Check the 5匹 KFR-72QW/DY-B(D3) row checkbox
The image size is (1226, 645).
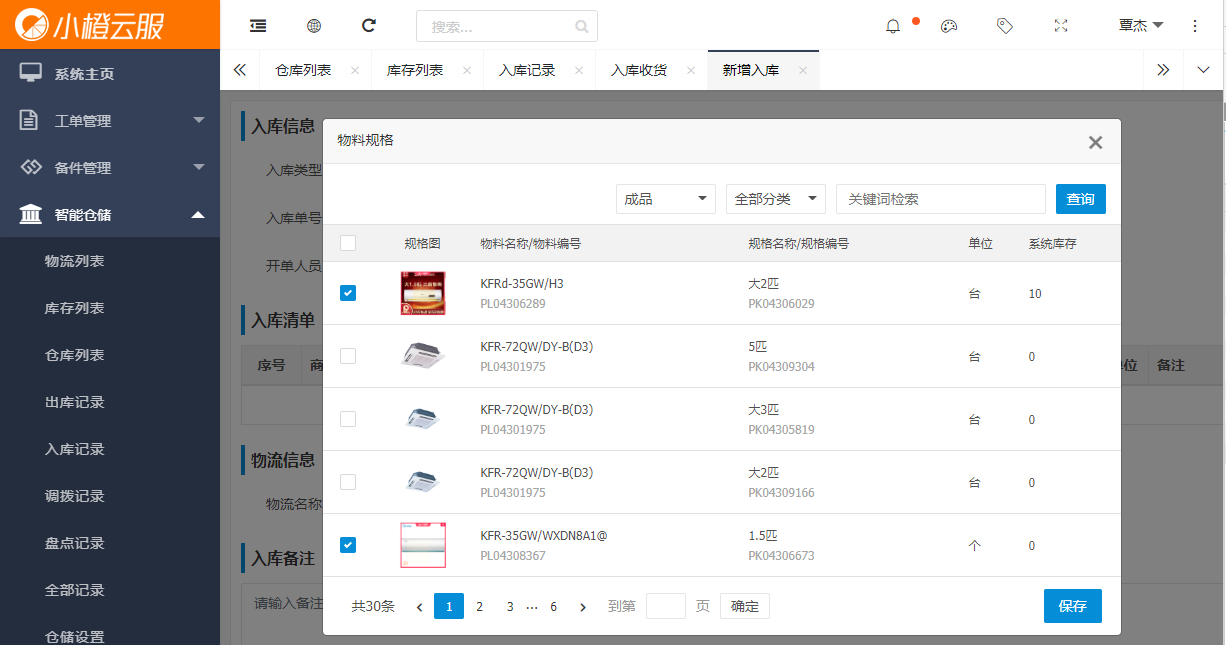coord(348,356)
